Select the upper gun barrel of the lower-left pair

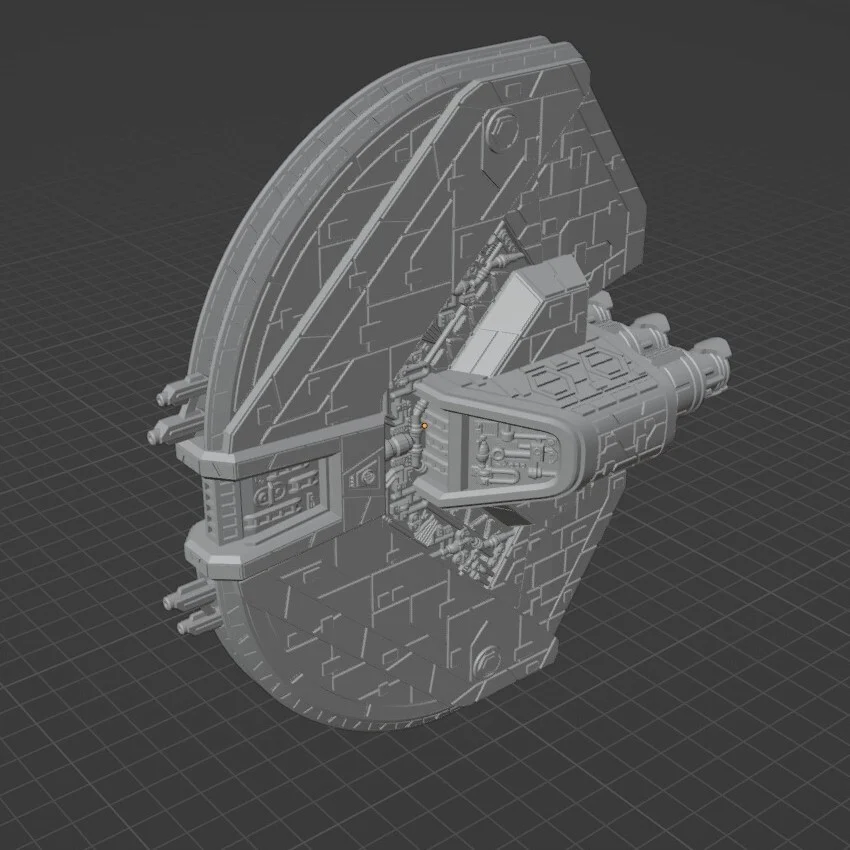(x=190, y=596)
